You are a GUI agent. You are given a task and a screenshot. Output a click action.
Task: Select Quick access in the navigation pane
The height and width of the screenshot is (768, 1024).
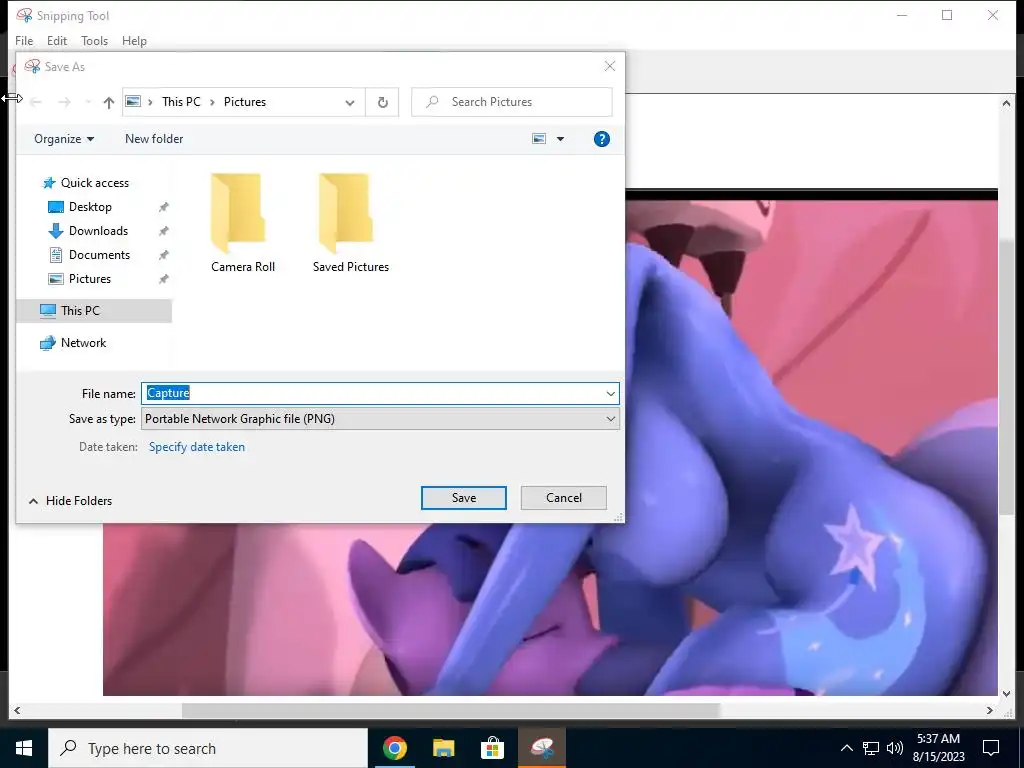click(x=95, y=183)
